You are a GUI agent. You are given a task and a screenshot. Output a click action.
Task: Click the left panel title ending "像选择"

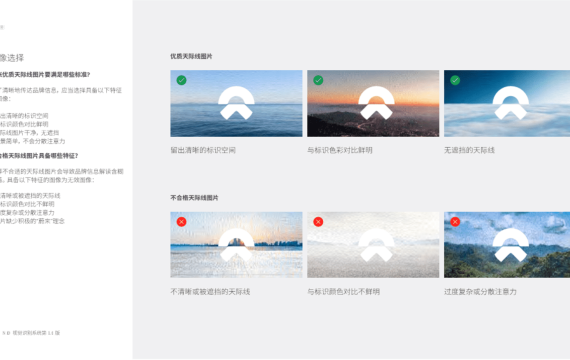pyautogui.click(x=12, y=58)
